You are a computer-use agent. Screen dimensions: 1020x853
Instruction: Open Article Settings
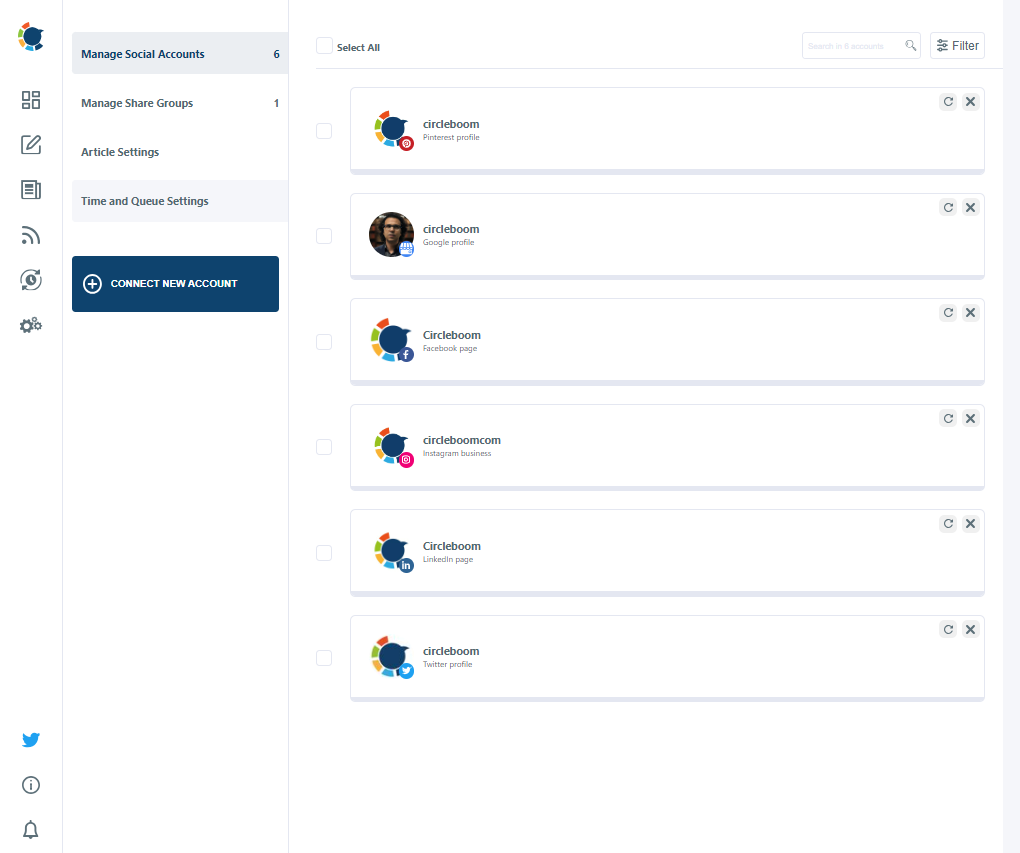(119, 152)
